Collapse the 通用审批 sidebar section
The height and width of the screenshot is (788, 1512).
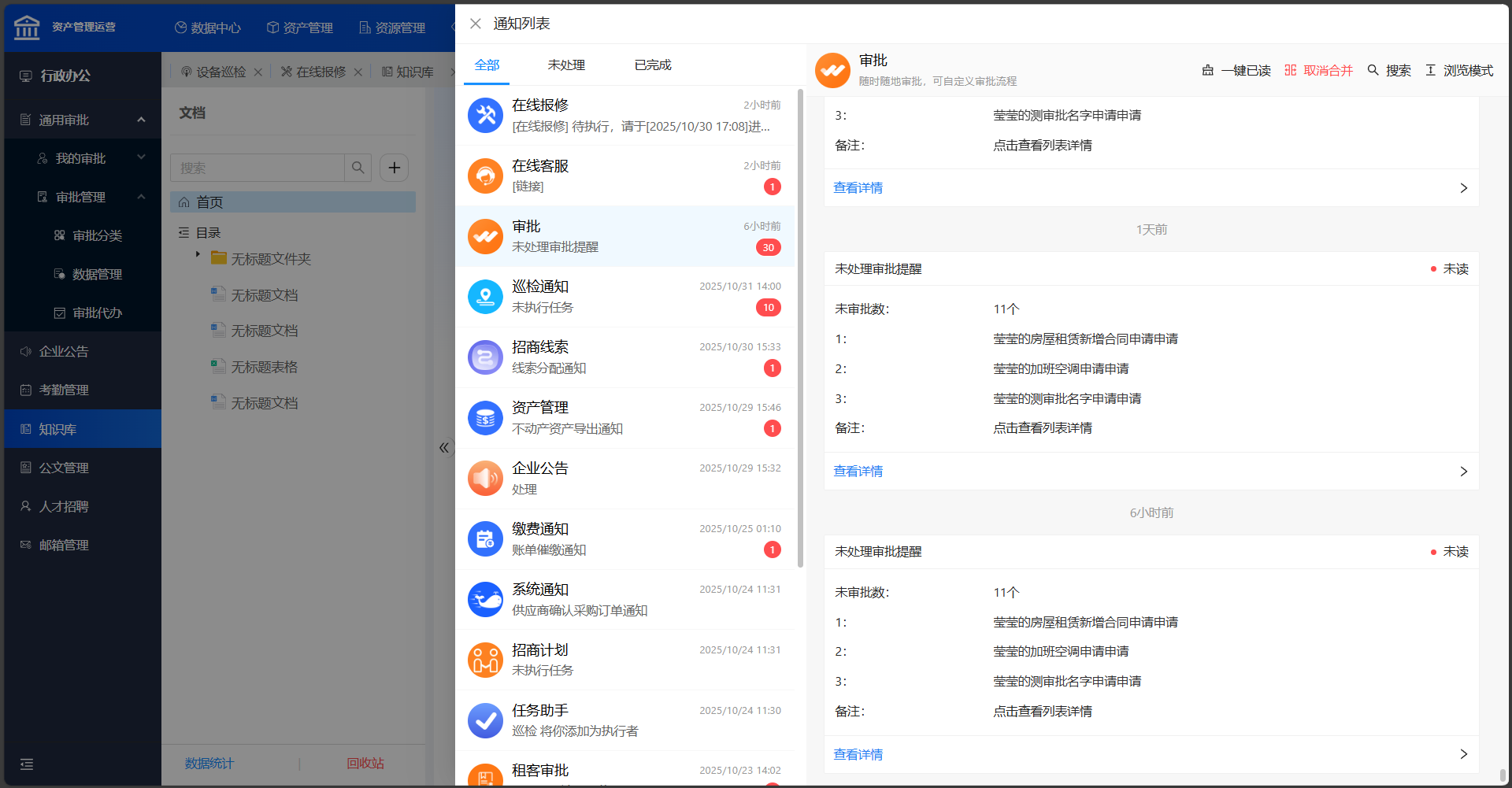coord(141,120)
